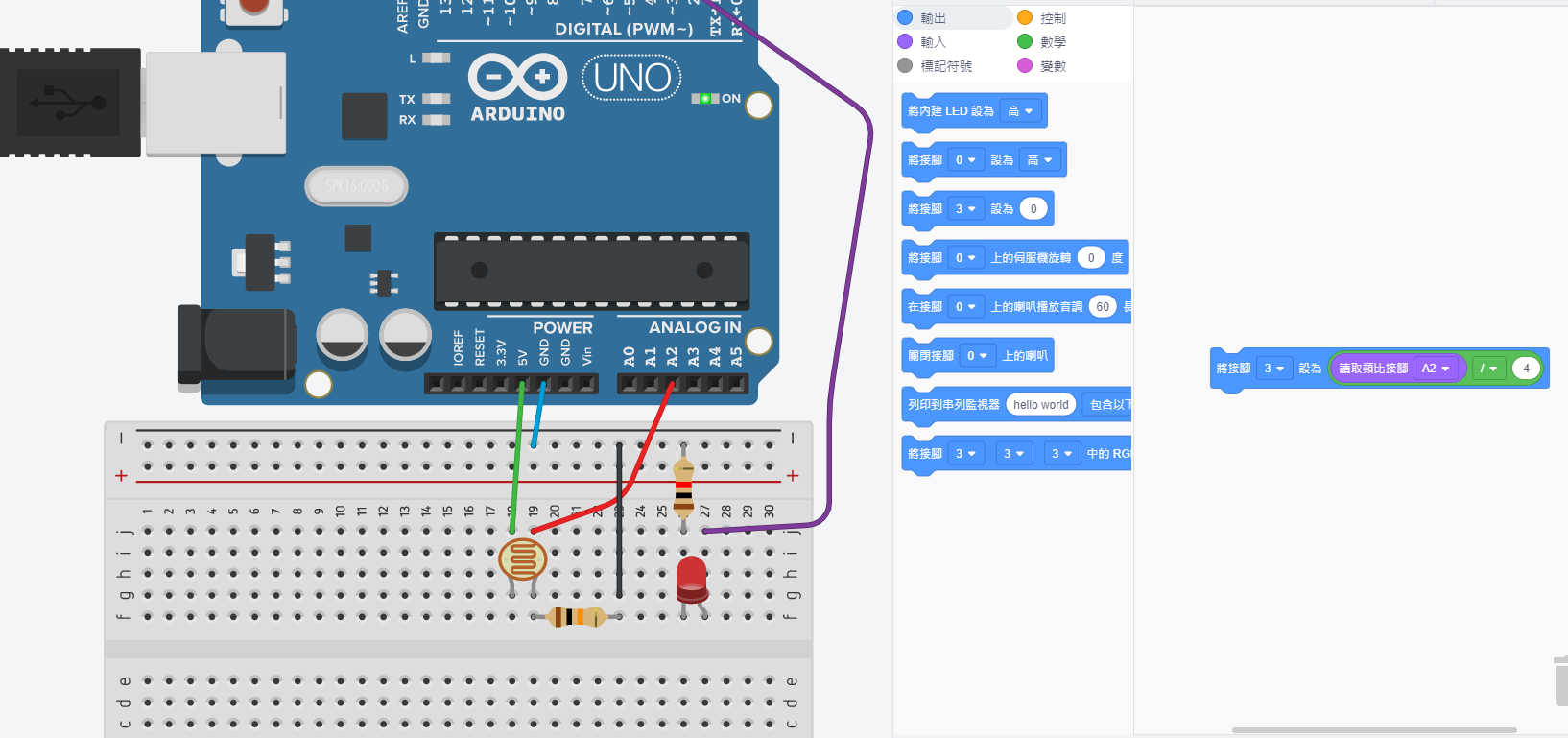Click the ATmega microcontroller chip
The width and height of the screenshot is (1568, 738).
point(591,272)
